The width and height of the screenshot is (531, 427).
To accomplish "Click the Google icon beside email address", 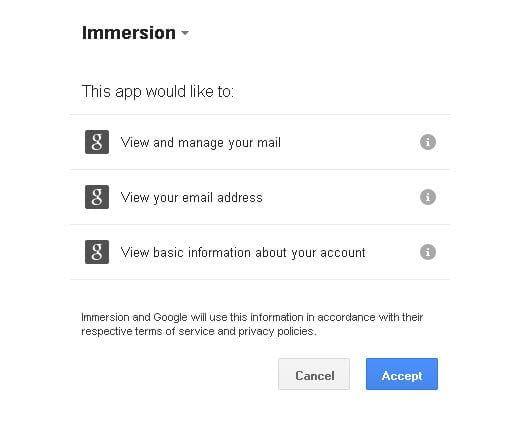I will pyautogui.click(x=97, y=197).
